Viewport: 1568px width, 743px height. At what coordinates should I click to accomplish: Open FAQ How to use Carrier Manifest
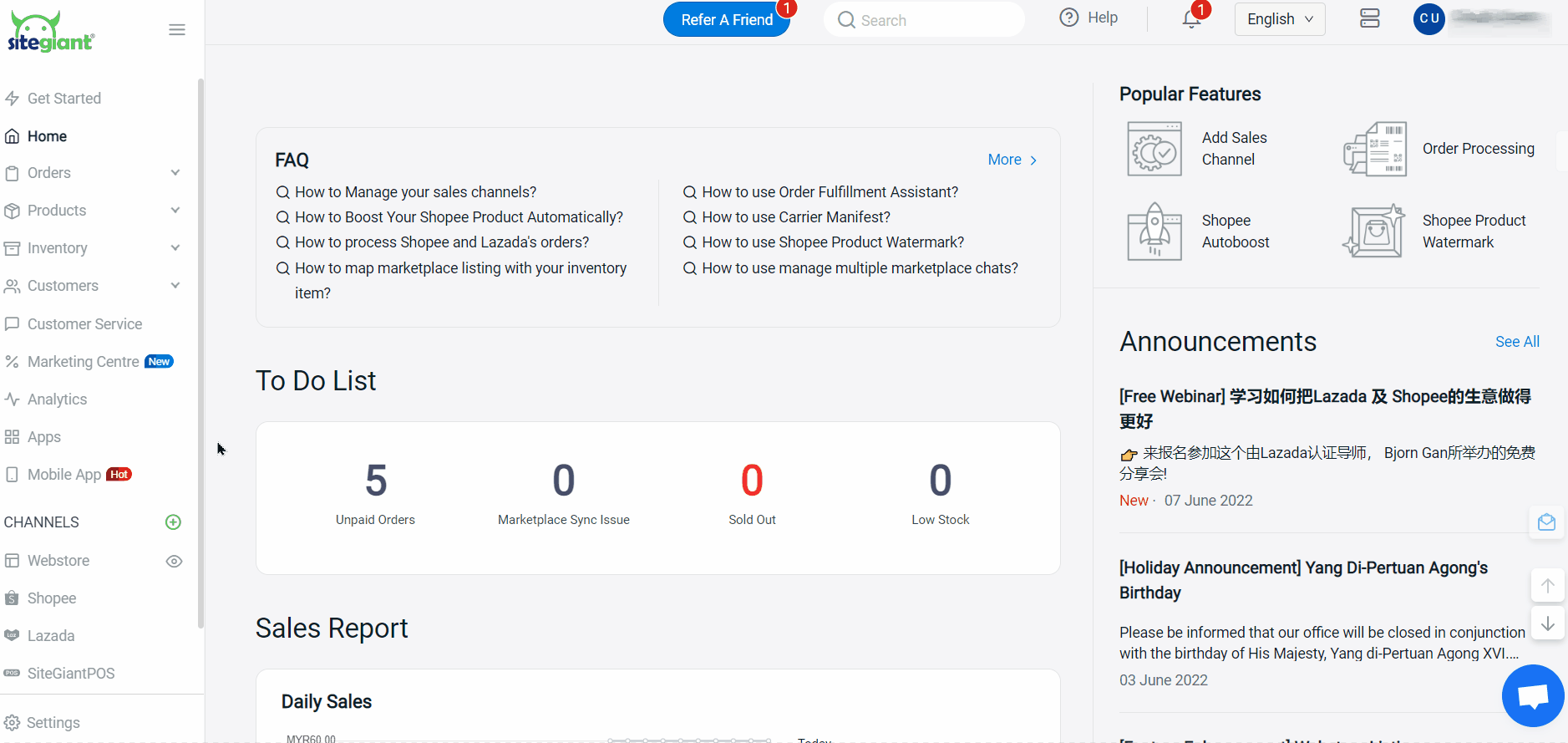[x=796, y=217]
